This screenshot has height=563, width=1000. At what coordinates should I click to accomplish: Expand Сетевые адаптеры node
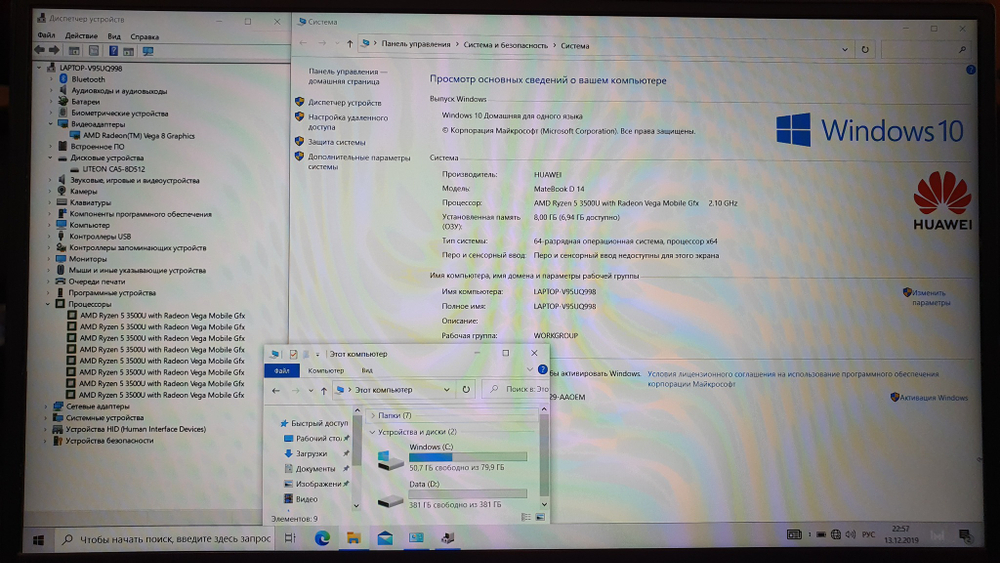46,406
